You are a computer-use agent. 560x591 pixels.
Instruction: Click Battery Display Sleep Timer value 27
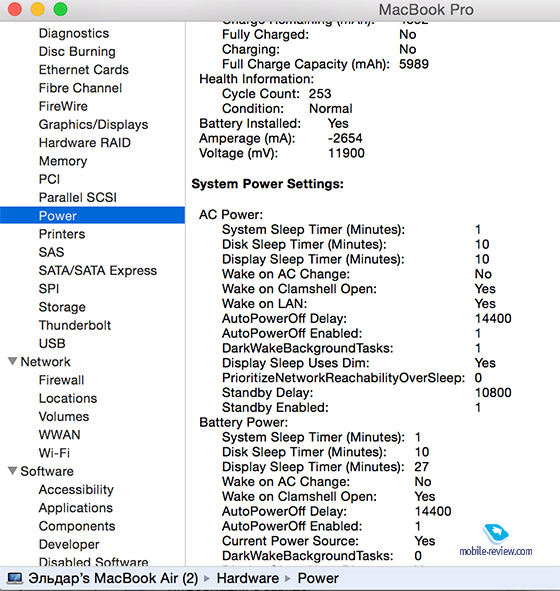pos(421,467)
